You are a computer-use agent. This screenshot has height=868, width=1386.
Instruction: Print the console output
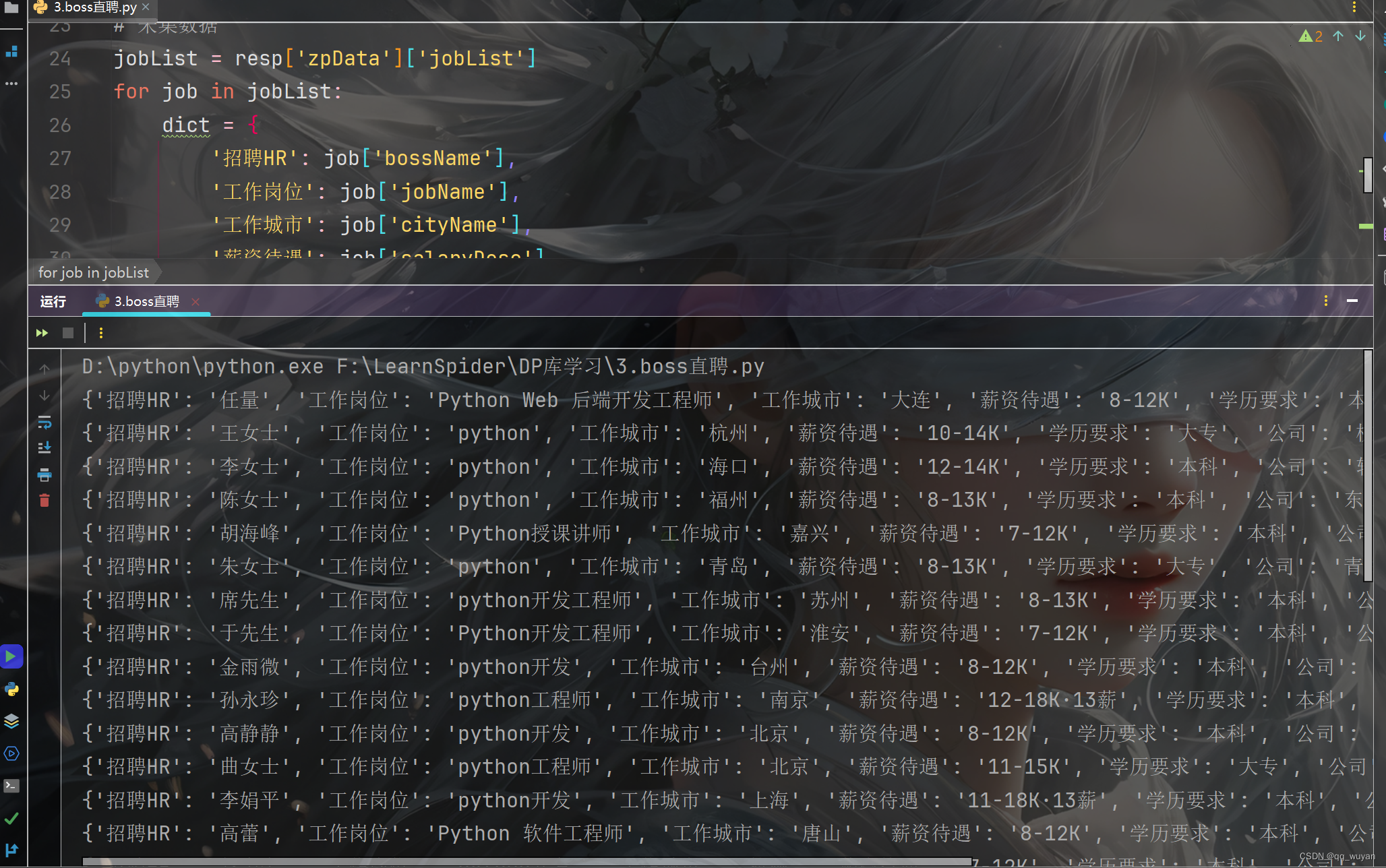[x=44, y=475]
